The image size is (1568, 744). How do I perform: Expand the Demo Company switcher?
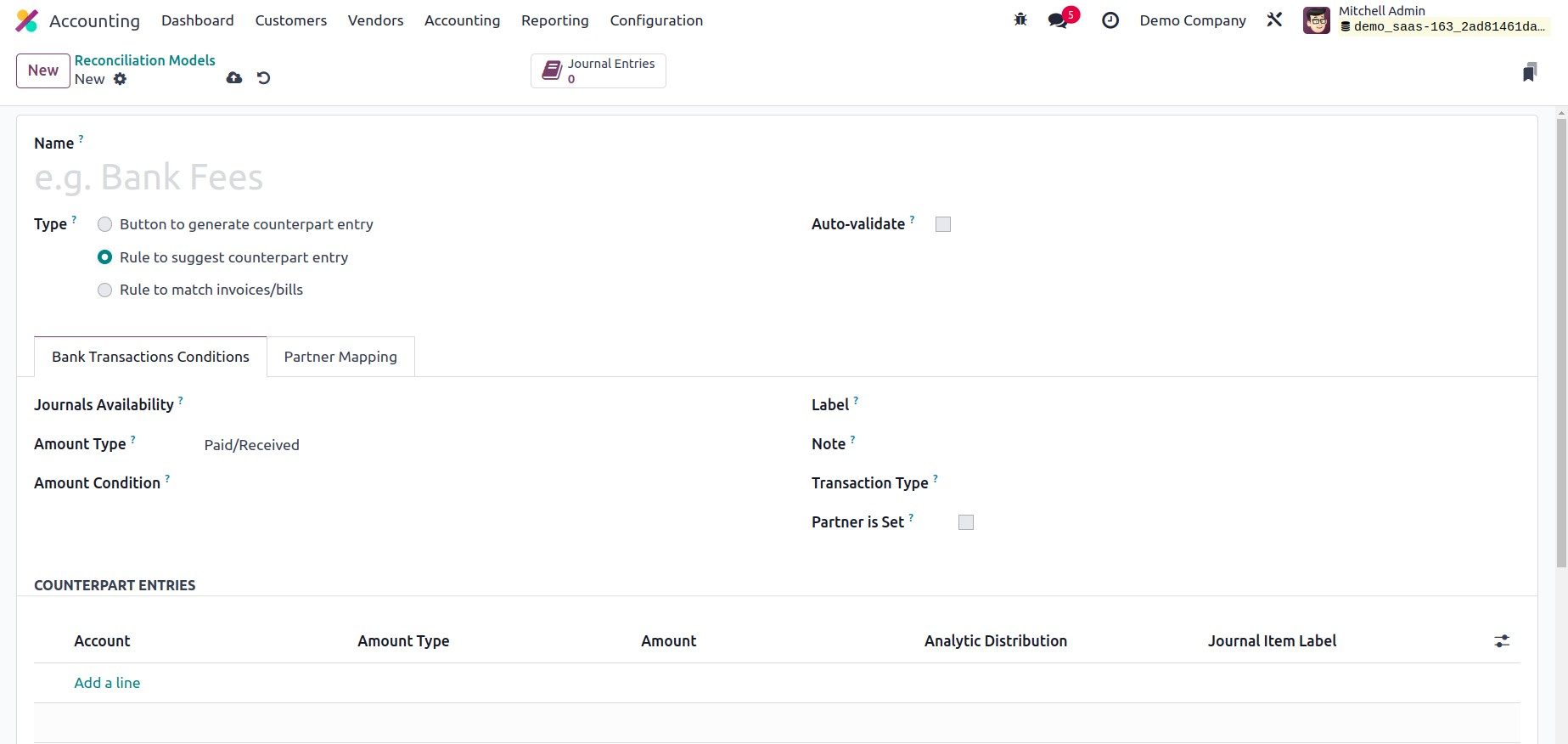pyautogui.click(x=1192, y=20)
